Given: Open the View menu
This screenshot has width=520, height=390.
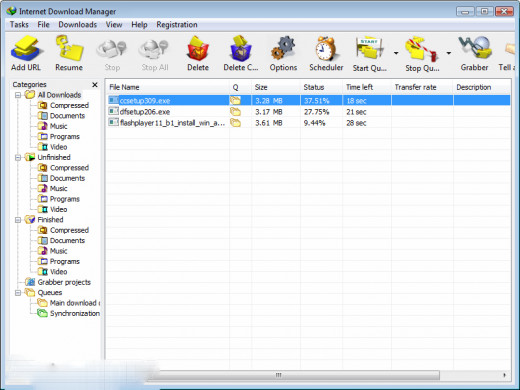Looking at the screenshot, I should (114, 25).
